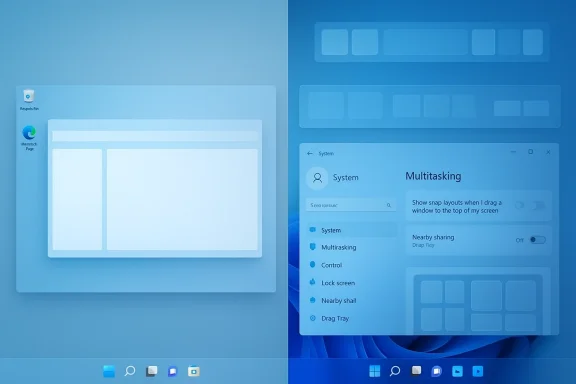Click Search icon on the left taskbar
This screenshot has height=384, width=576.
tap(130, 371)
